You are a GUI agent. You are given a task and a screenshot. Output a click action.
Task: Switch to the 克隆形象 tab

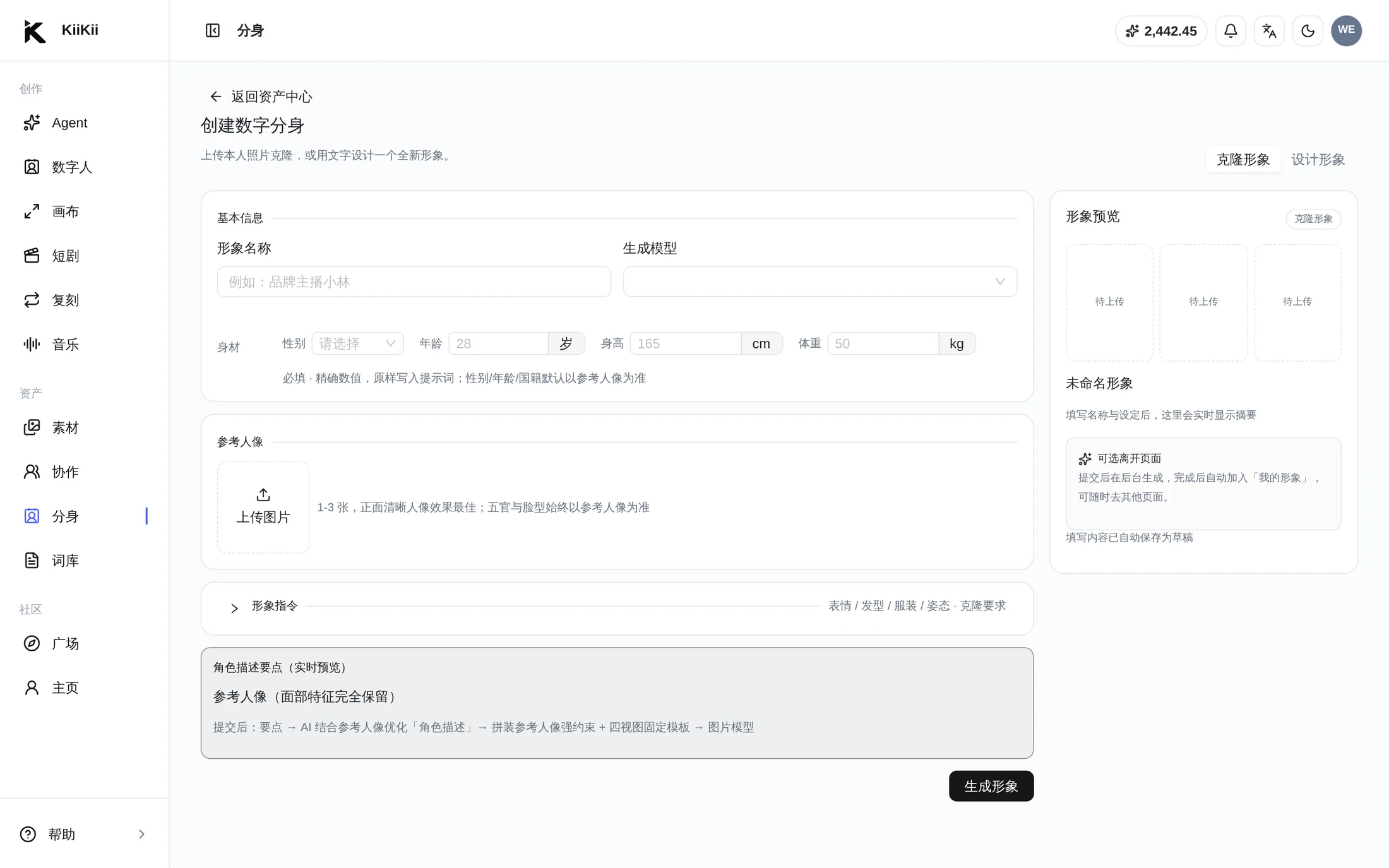[1243, 160]
